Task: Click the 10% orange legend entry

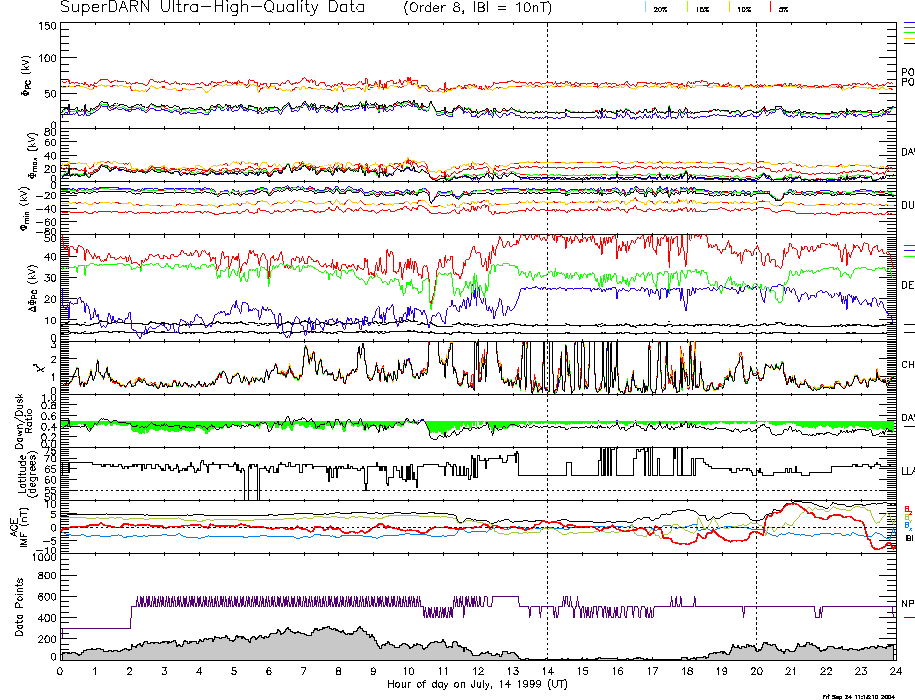Action: pyautogui.click(x=742, y=8)
